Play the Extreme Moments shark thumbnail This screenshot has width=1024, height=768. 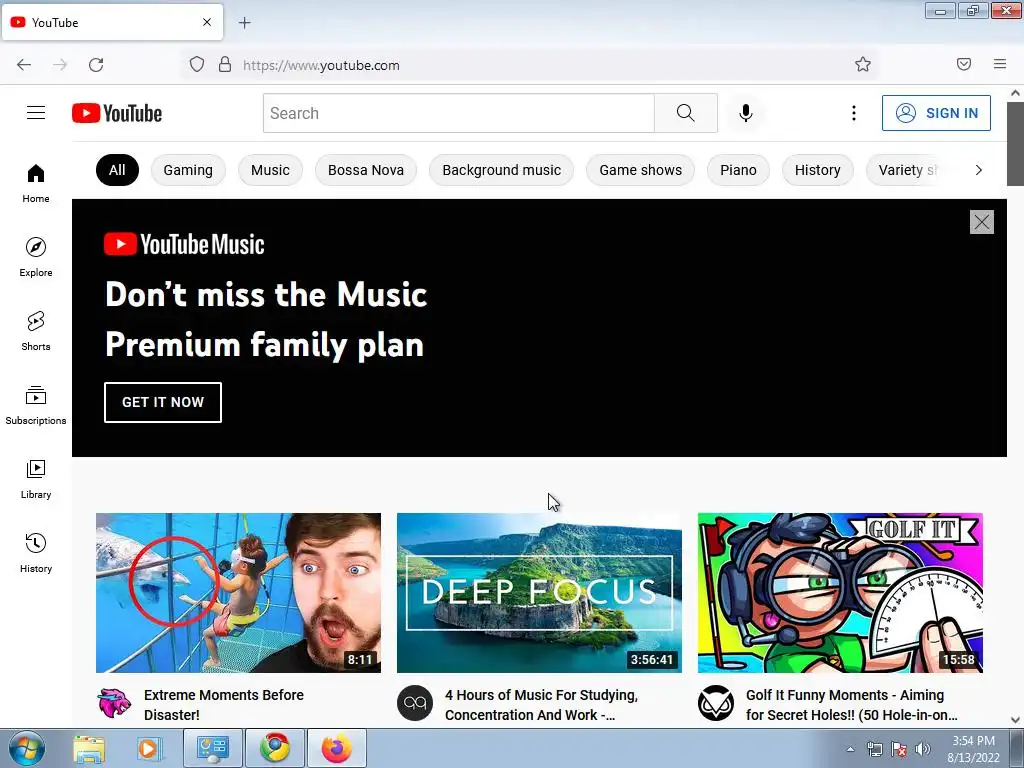(238, 593)
